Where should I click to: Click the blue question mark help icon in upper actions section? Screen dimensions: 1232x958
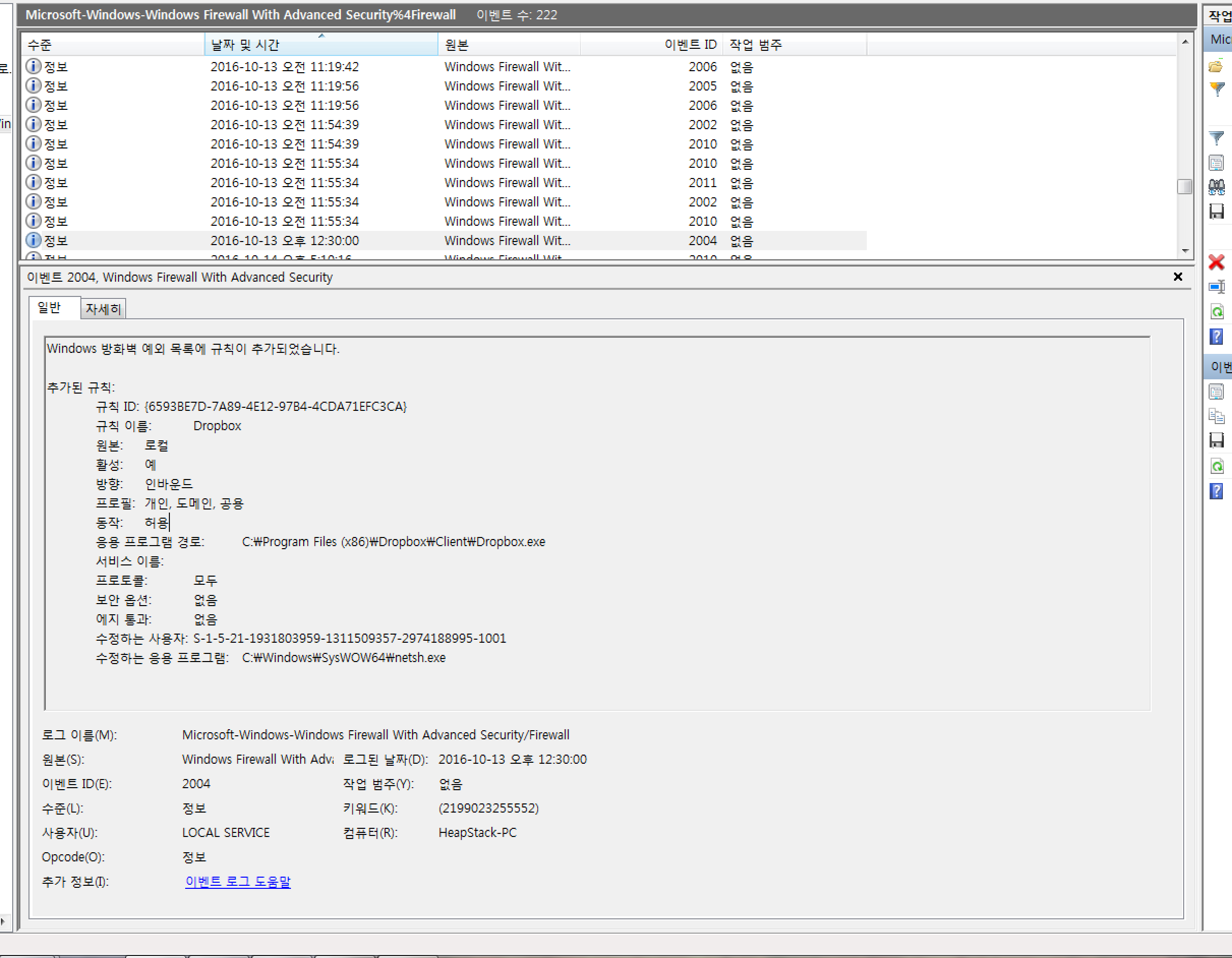coord(1217,337)
